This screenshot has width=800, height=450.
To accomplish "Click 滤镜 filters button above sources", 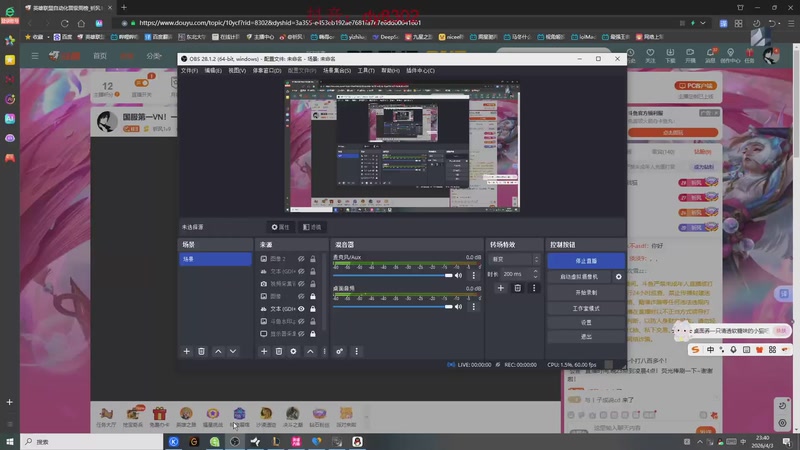I will tap(312, 227).
